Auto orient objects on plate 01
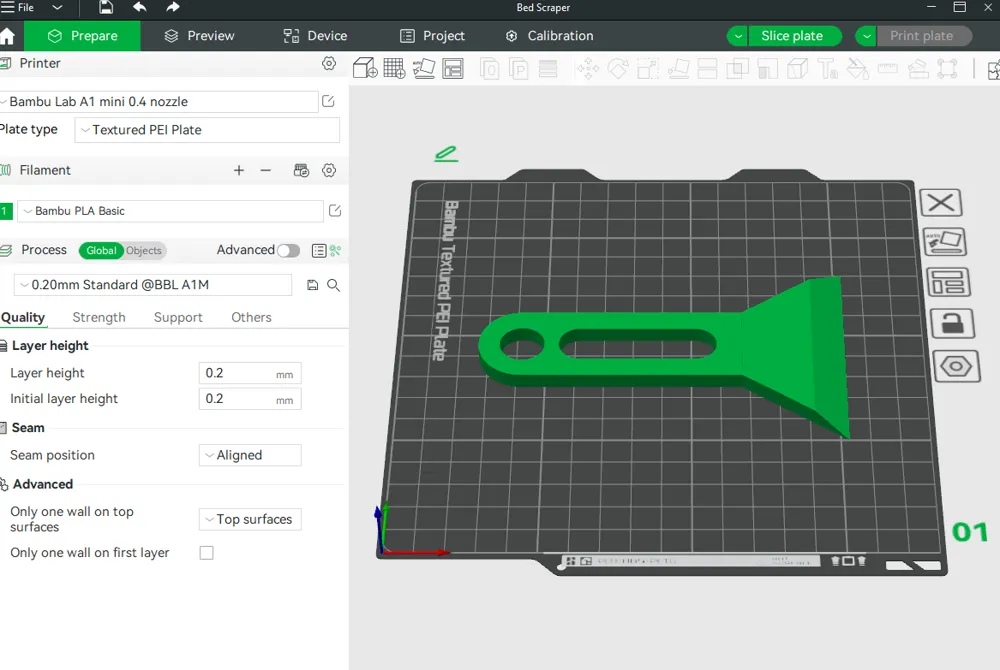Image resolution: width=1000 pixels, height=670 pixels. [945, 242]
